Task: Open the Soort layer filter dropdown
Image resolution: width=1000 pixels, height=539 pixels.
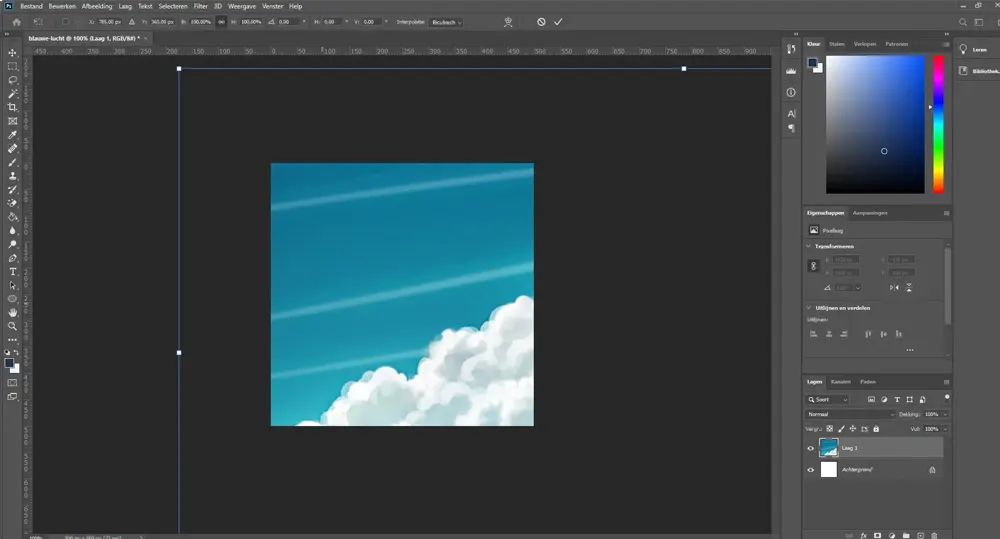Action: coord(828,400)
